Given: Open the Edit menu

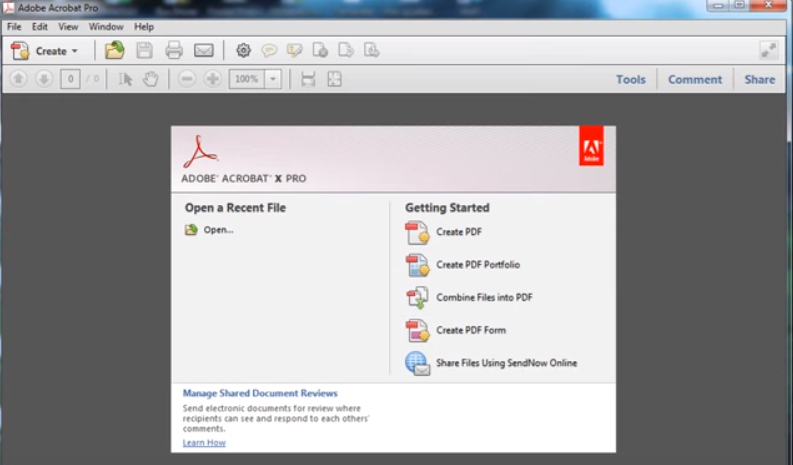Looking at the screenshot, I should (39, 27).
